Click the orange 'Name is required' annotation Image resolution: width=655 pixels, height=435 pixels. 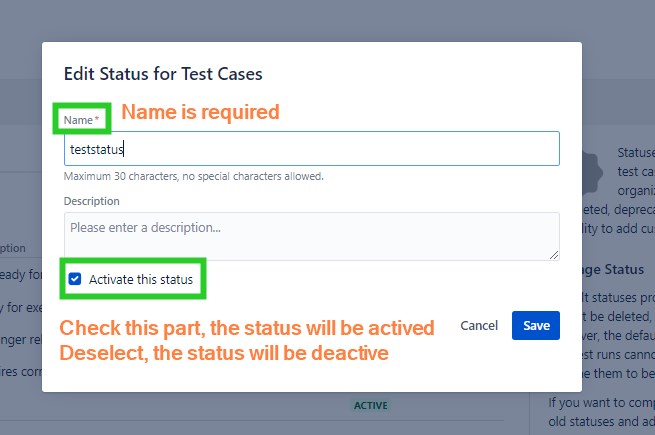tap(200, 112)
